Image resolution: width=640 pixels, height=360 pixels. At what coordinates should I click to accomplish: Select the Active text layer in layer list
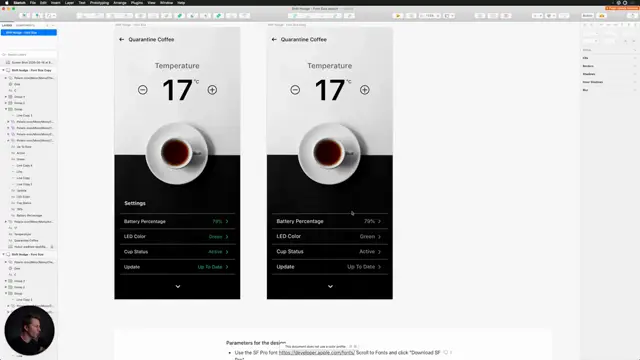pyautogui.click(x=20, y=153)
